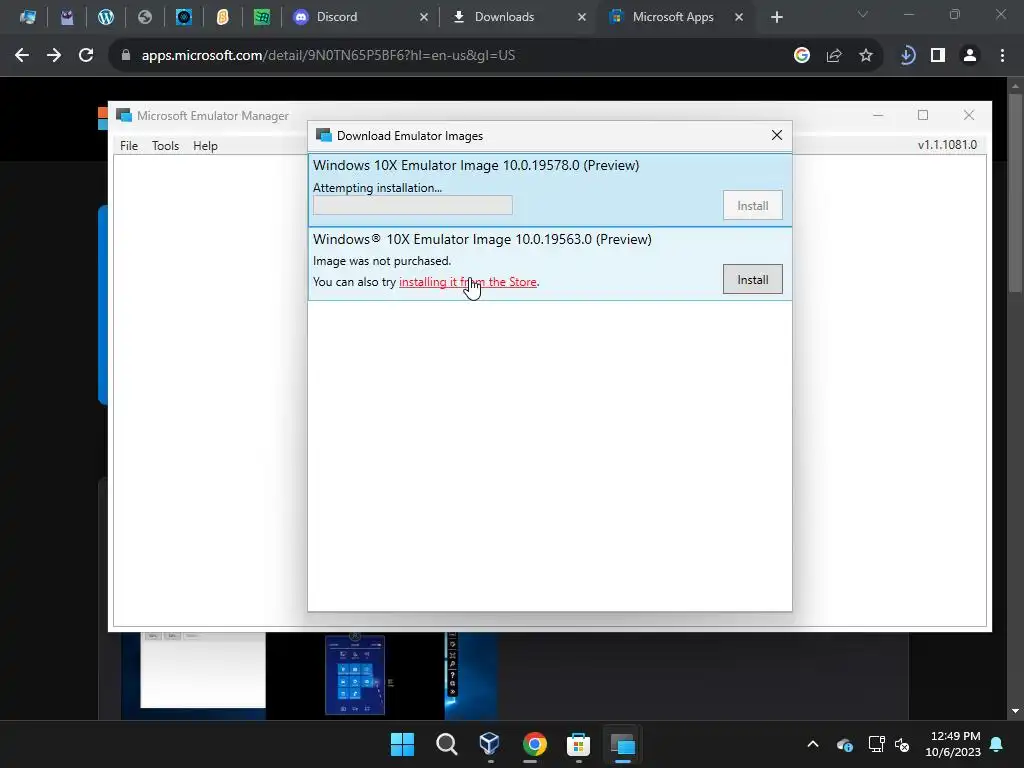Click the network tray icon

pyautogui.click(x=876, y=744)
